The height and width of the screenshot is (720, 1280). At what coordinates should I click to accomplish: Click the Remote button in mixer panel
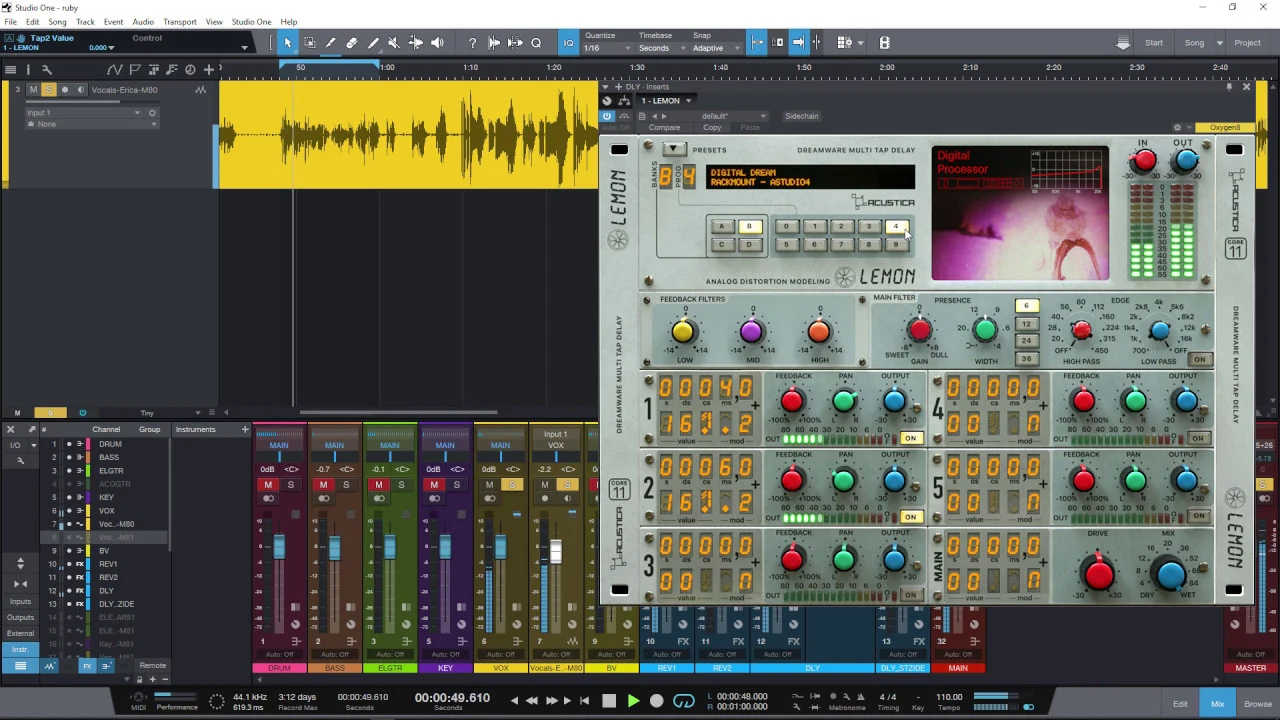pyautogui.click(x=153, y=666)
